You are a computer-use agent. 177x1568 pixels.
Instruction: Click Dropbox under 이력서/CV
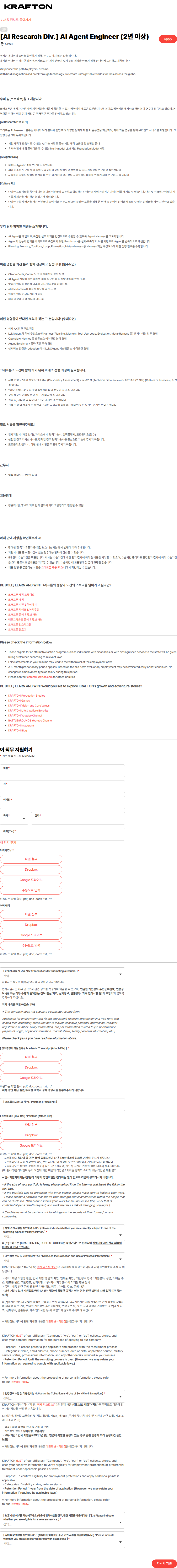pyautogui.click(x=31, y=870)
